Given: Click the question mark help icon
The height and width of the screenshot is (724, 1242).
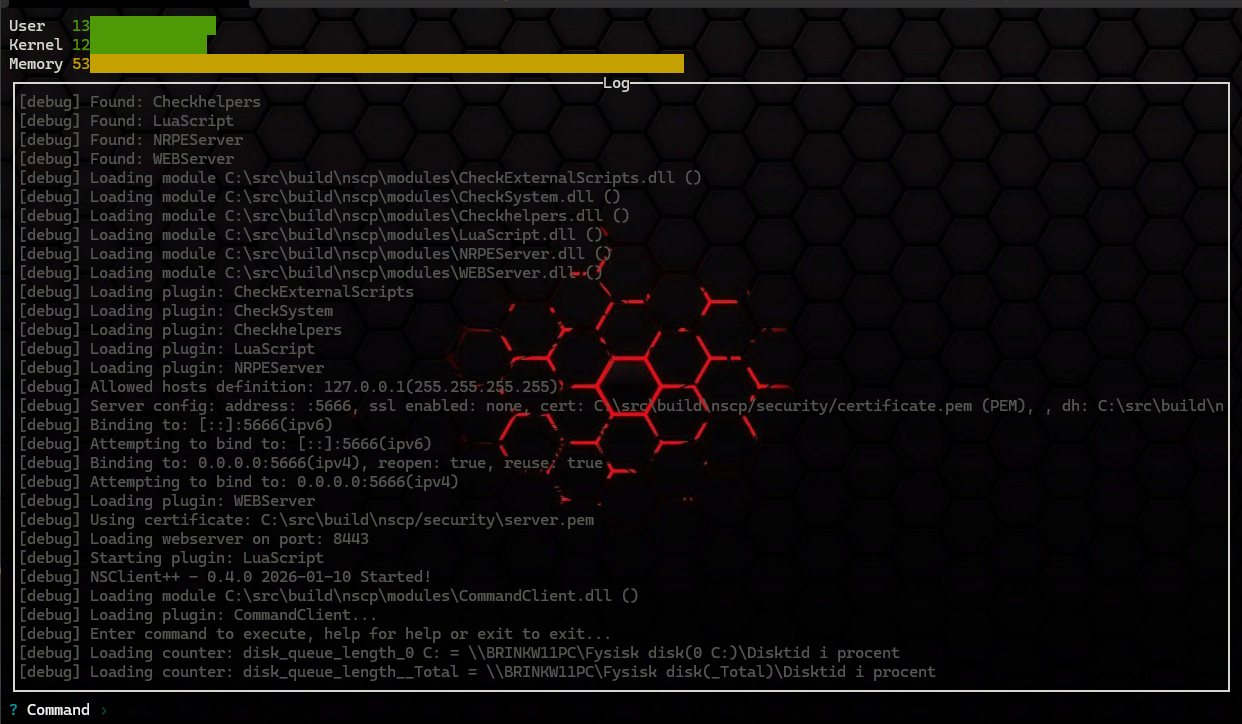Looking at the screenshot, I should (x=11, y=710).
